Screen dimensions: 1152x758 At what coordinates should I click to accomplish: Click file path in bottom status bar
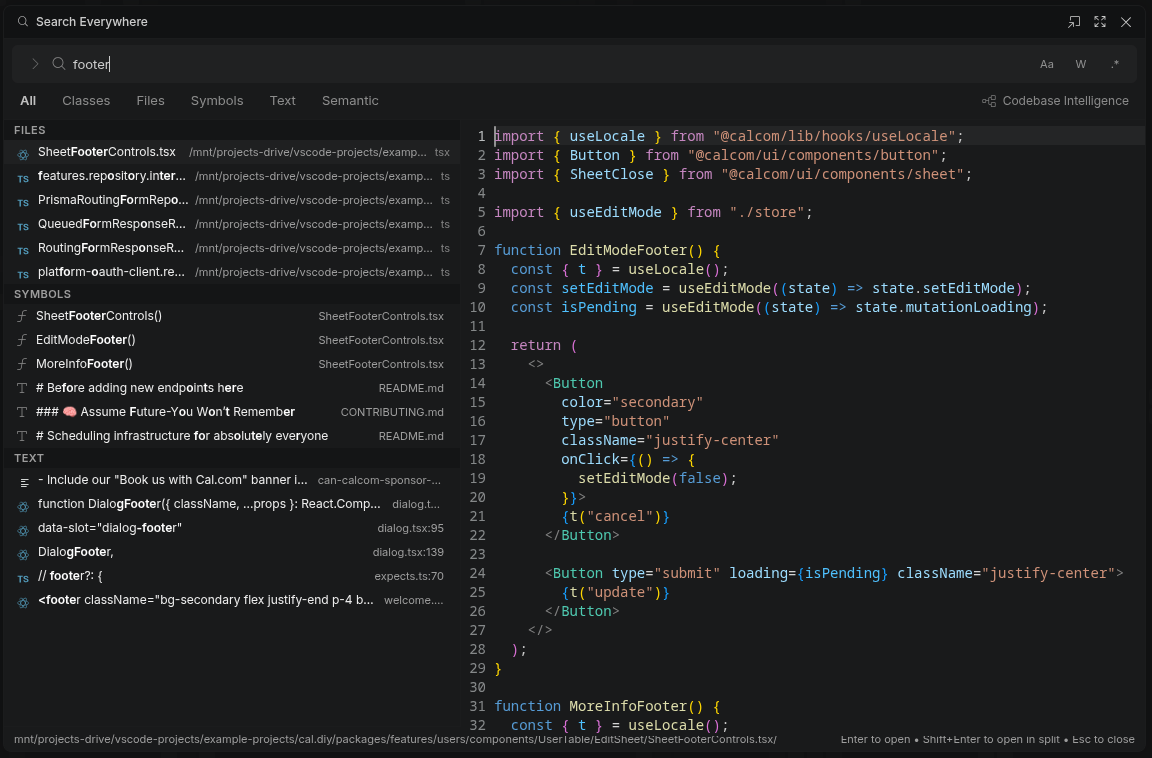[x=395, y=740]
